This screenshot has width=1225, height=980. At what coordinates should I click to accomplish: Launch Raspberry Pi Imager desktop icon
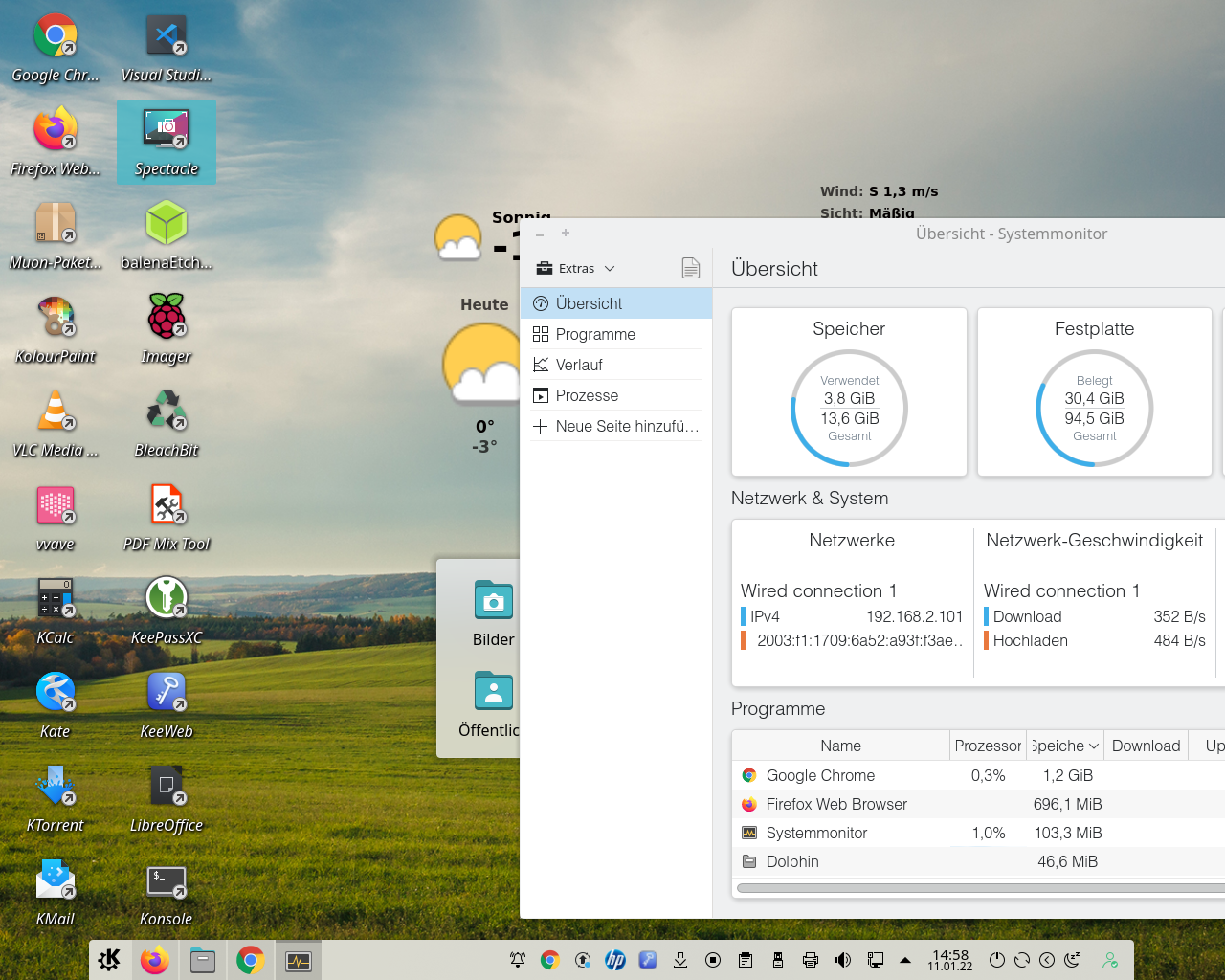(167, 329)
